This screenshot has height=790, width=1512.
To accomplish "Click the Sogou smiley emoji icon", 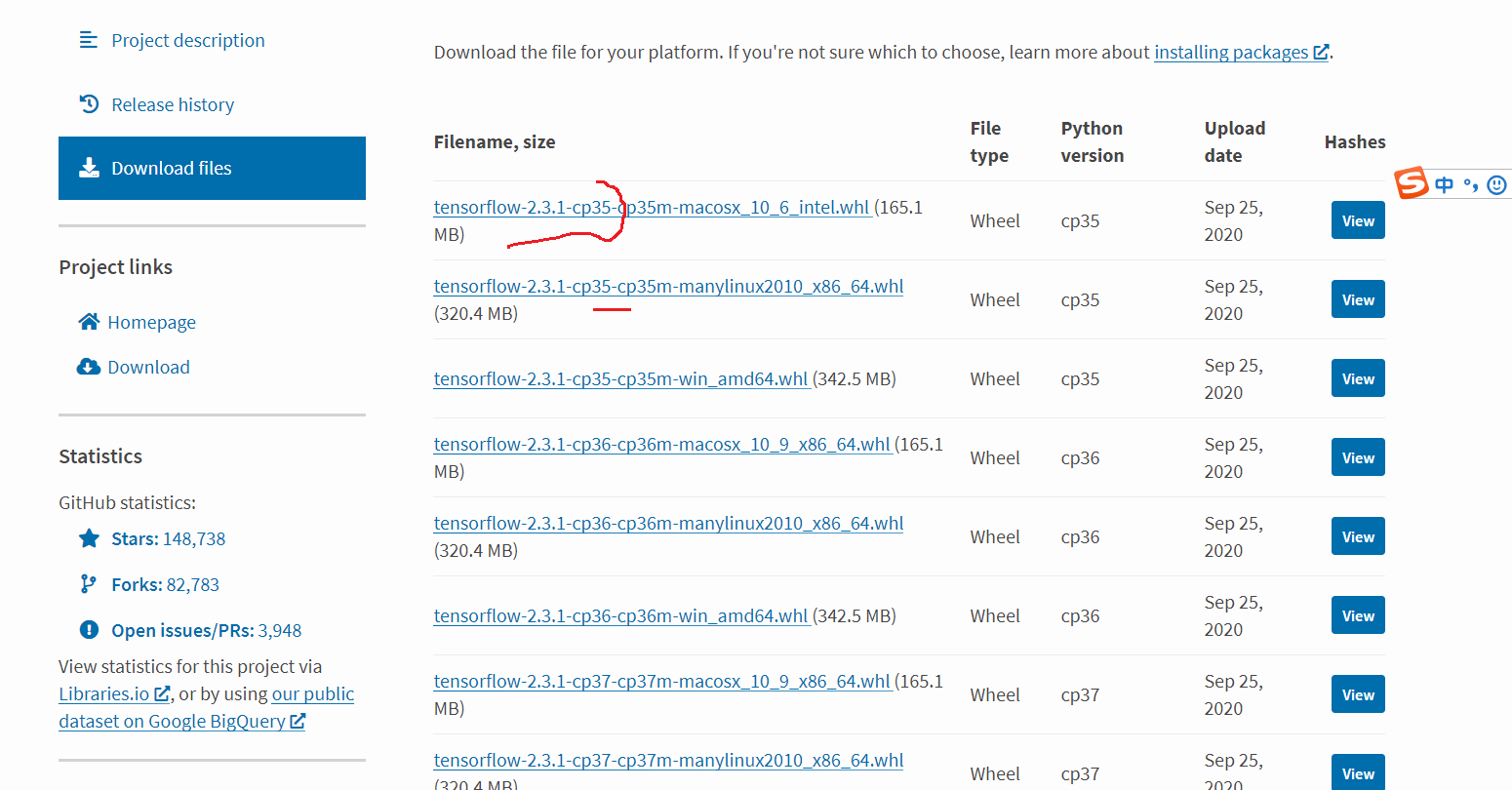I will (1497, 184).
